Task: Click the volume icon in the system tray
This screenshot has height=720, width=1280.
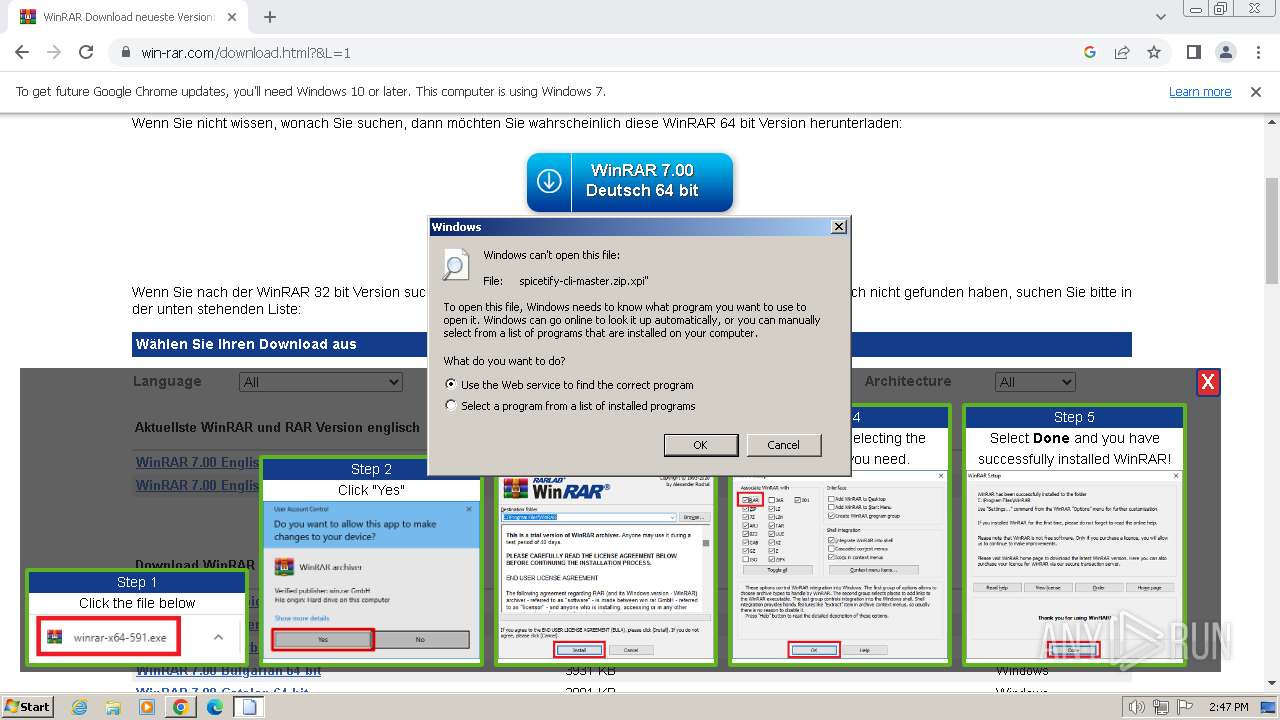Action: coord(1136,708)
